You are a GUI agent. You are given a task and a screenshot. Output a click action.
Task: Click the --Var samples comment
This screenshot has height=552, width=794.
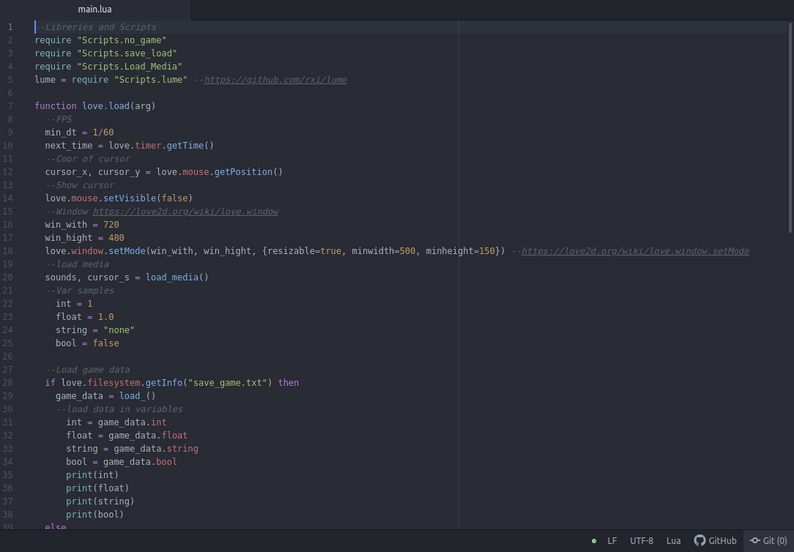click(80, 290)
